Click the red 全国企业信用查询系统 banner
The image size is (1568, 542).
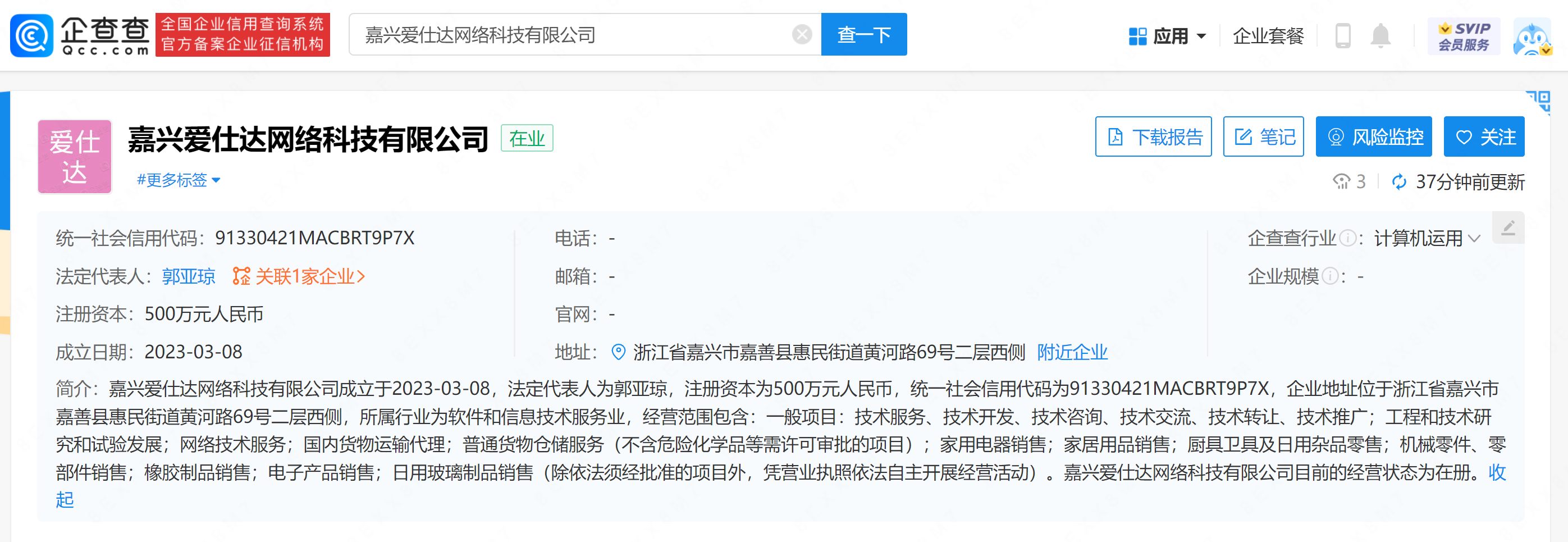[243, 35]
